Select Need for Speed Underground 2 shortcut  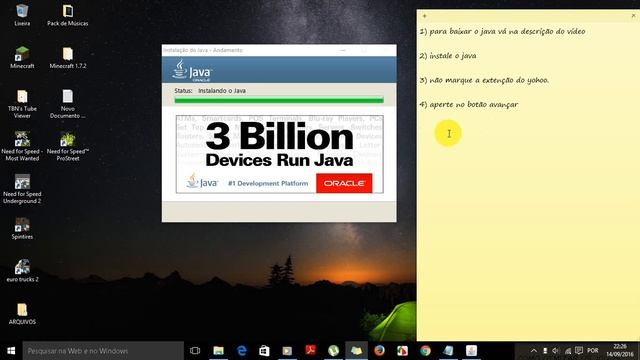[x=22, y=189]
